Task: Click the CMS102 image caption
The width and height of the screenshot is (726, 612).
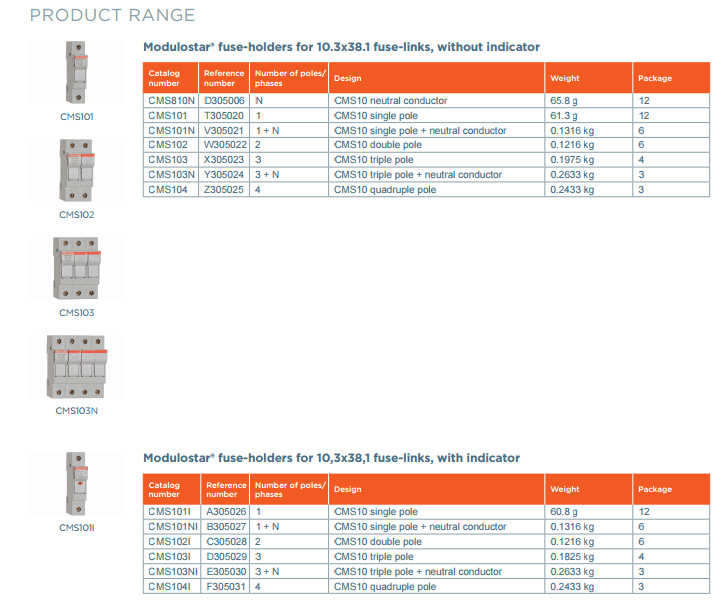Action: 77,215
